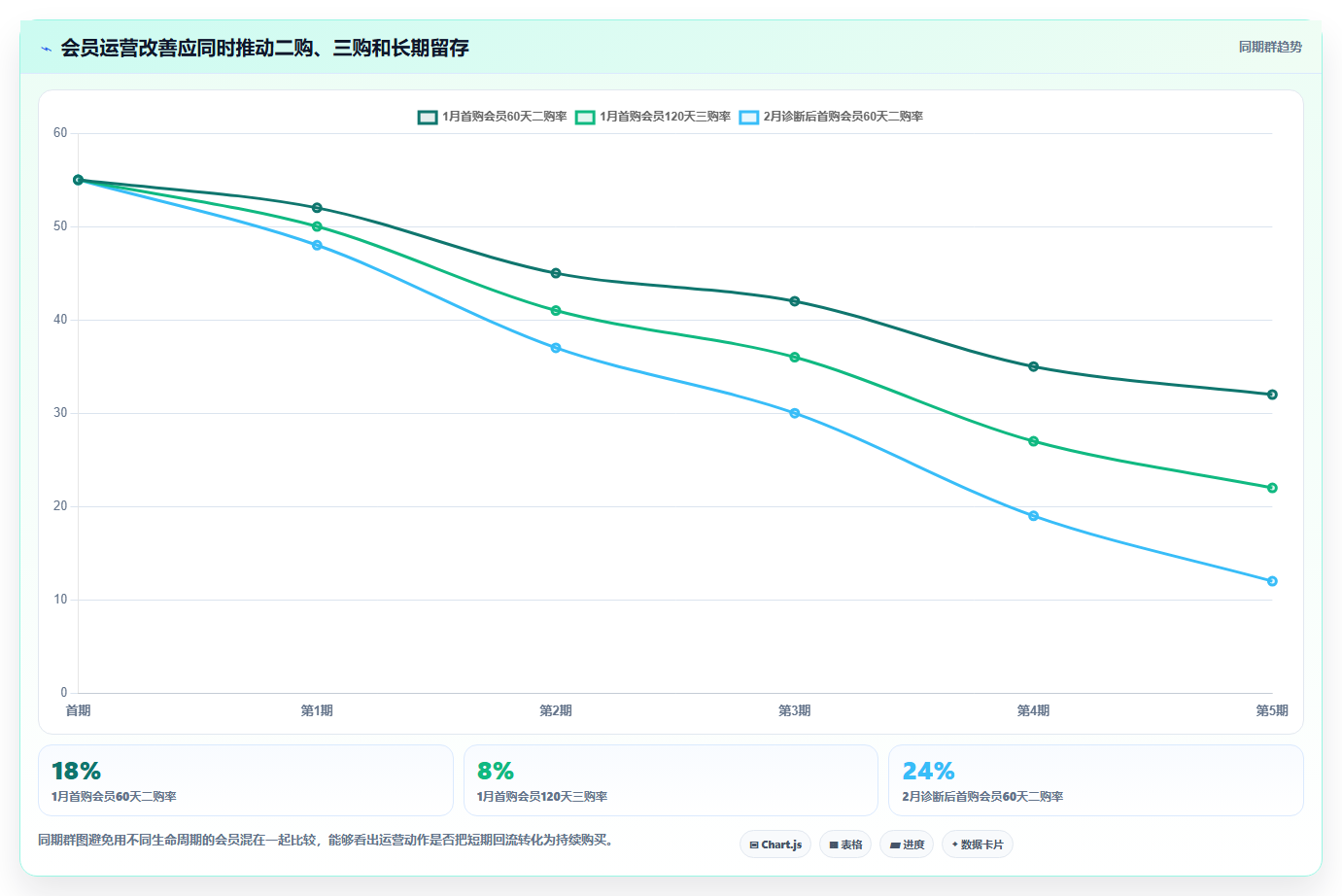
Task: Click x-axis label 首期
Action: [x=79, y=710]
